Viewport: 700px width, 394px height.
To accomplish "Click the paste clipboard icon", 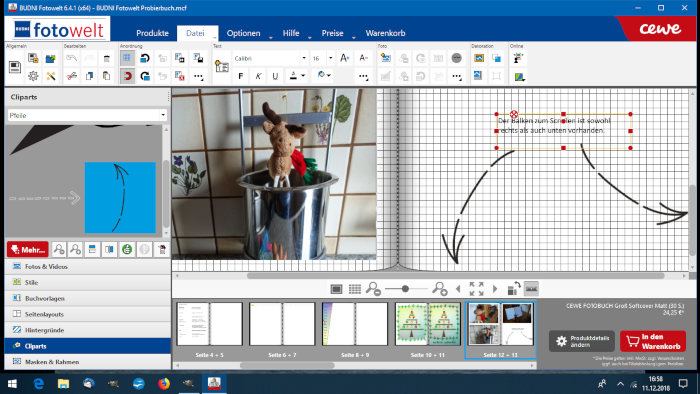I will [106, 76].
